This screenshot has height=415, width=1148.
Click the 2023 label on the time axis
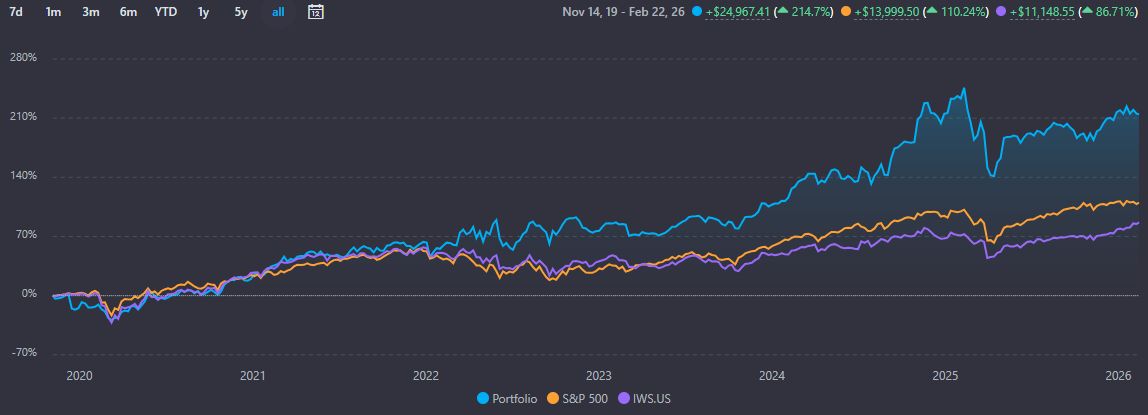point(598,376)
